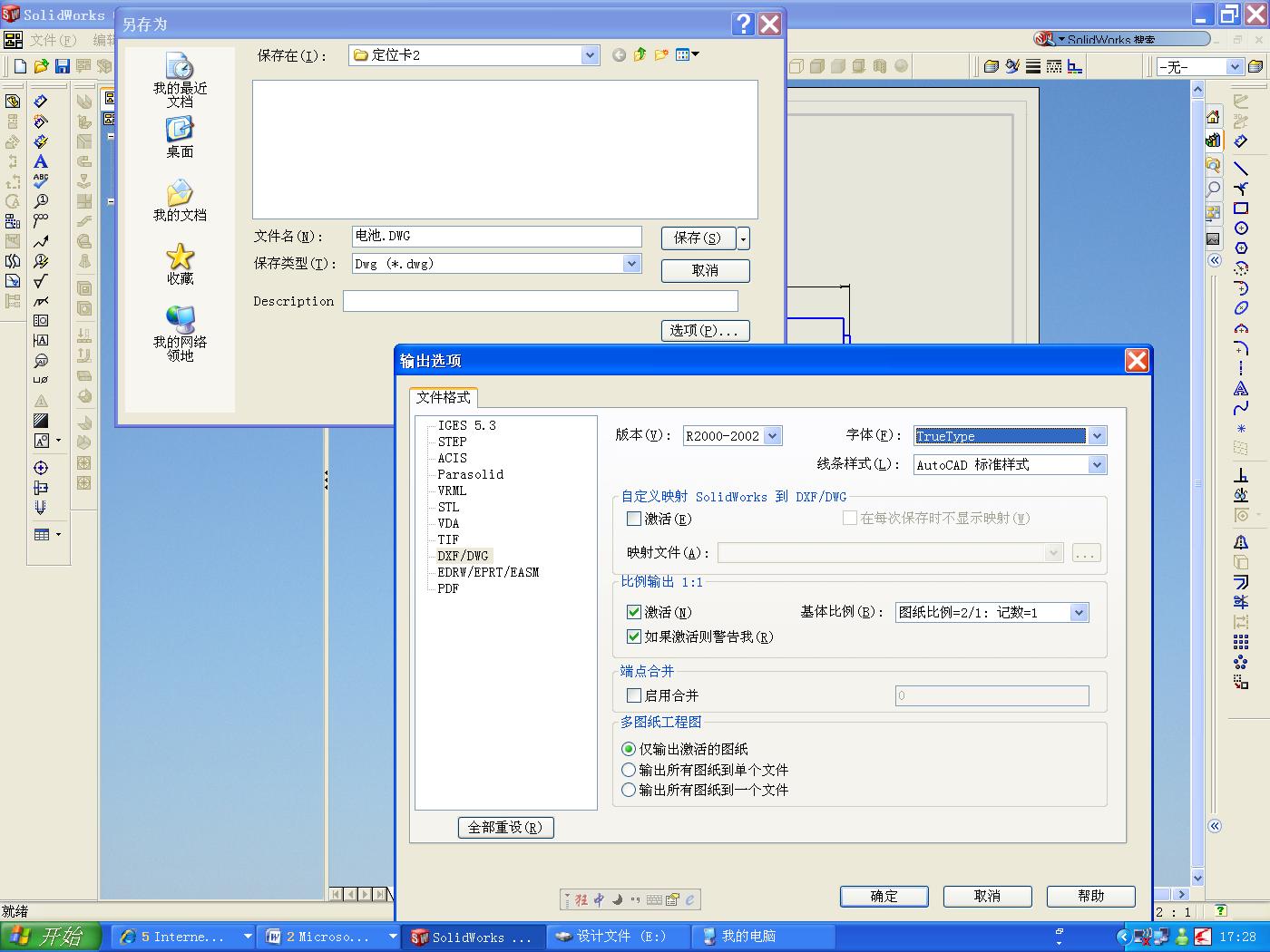Select the 文件格式 tab in export options
This screenshot has height=952, width=1270.
point(443,397)
